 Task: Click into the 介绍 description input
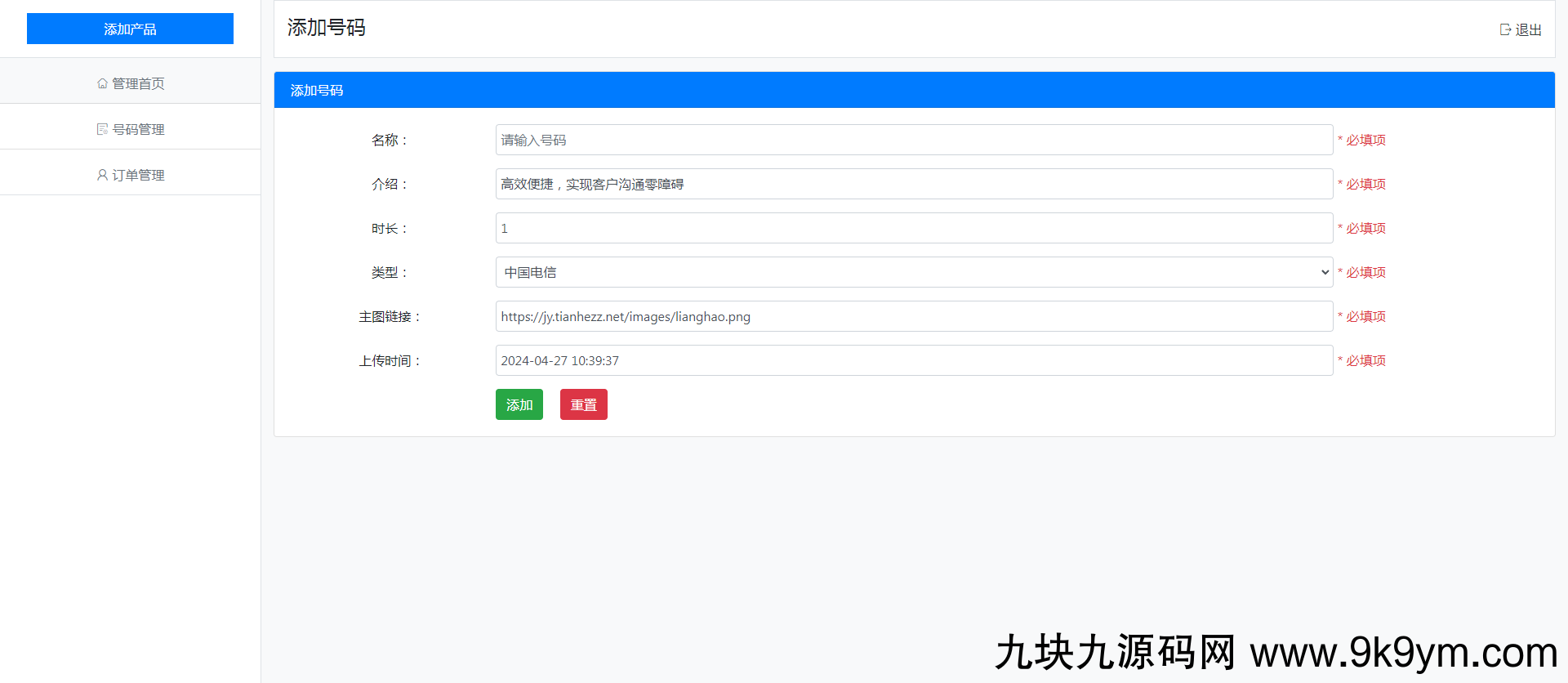(x=913, y=184)
